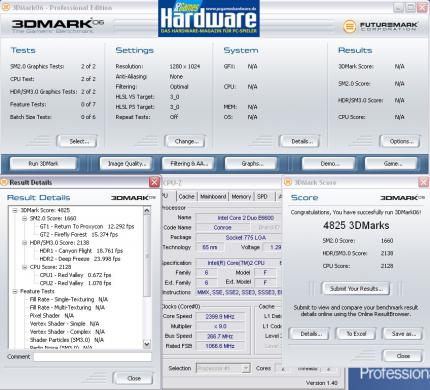The height and width of the screenshot is (390, 430).
Task: Click the Intel Core 2 Duo E6600 name field
Action: tap(239, 218)
